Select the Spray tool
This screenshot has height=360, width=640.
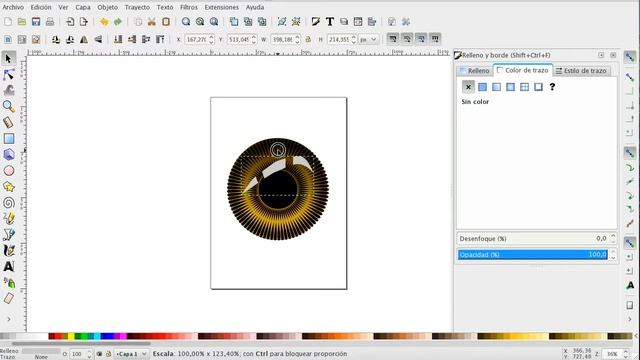coord(9,282)
